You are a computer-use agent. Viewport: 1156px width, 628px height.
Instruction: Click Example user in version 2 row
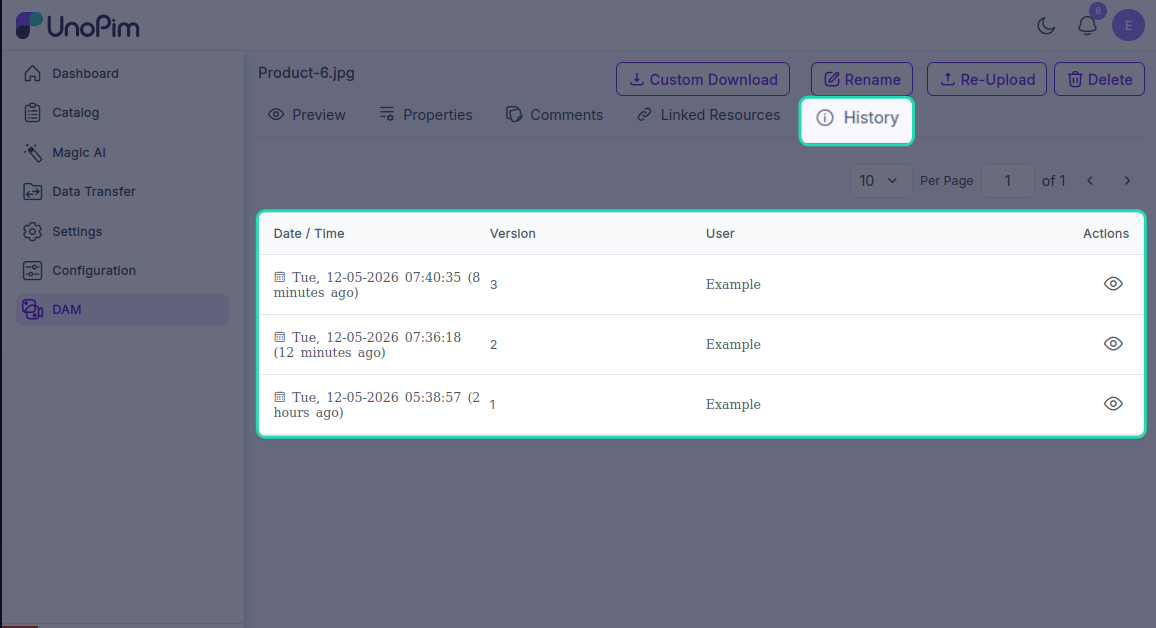[733, 344]
